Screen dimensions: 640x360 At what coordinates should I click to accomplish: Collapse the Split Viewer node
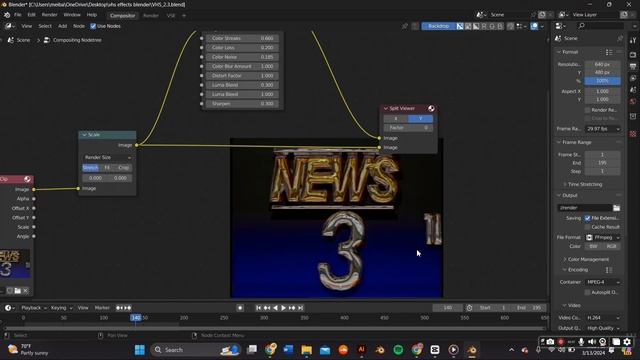pyautogui.click(x=386, y=109)
